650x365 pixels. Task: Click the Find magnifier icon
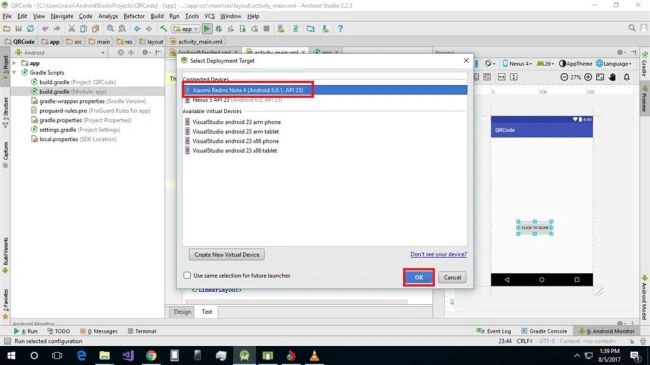coord(110,29)
